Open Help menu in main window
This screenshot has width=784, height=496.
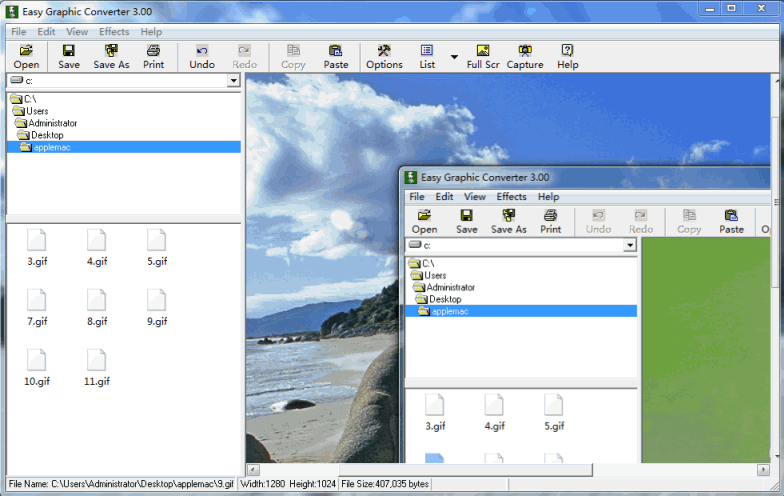[x=151, y=32]
